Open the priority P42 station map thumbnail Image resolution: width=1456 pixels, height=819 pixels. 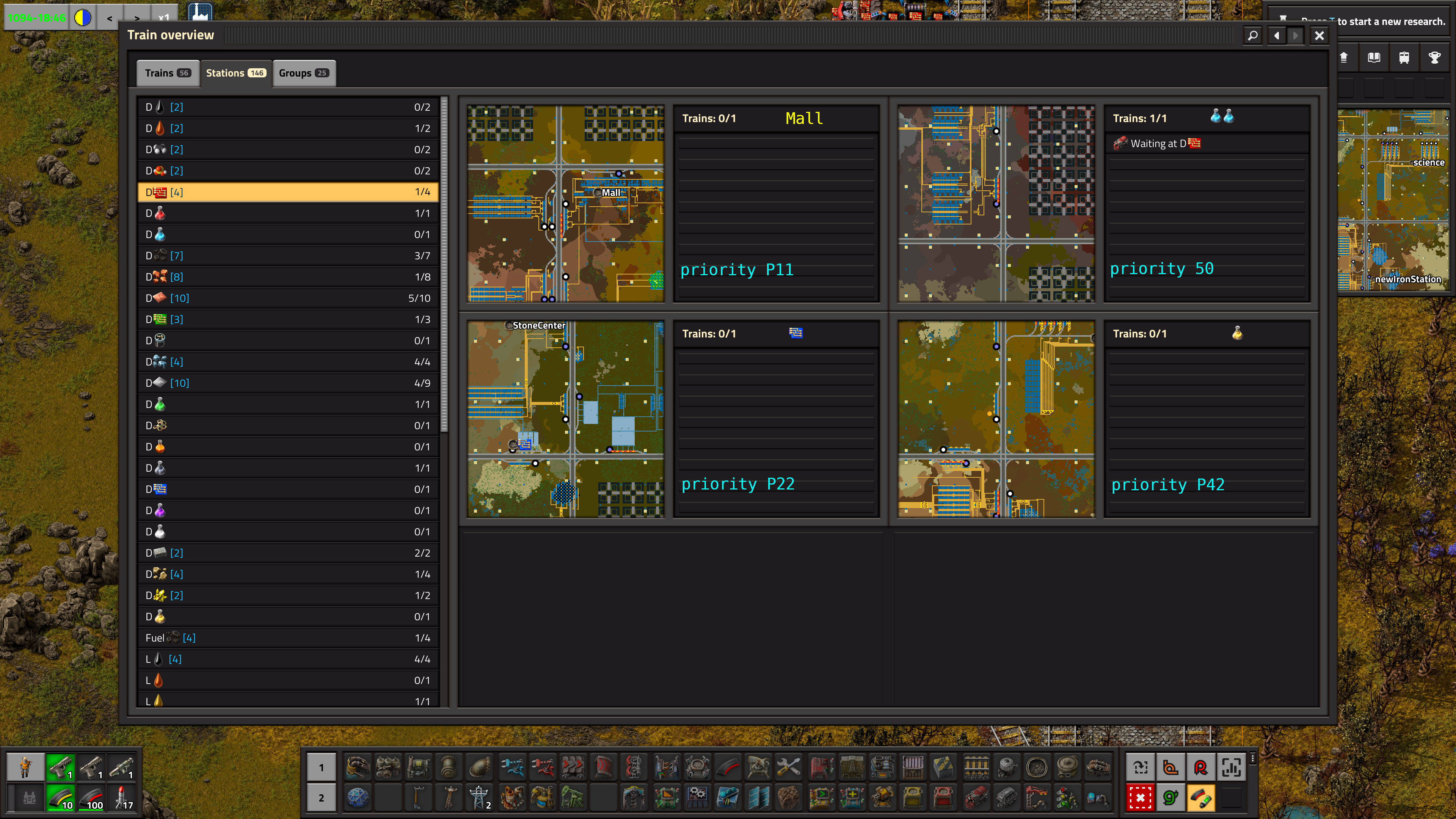coord(996,419)
